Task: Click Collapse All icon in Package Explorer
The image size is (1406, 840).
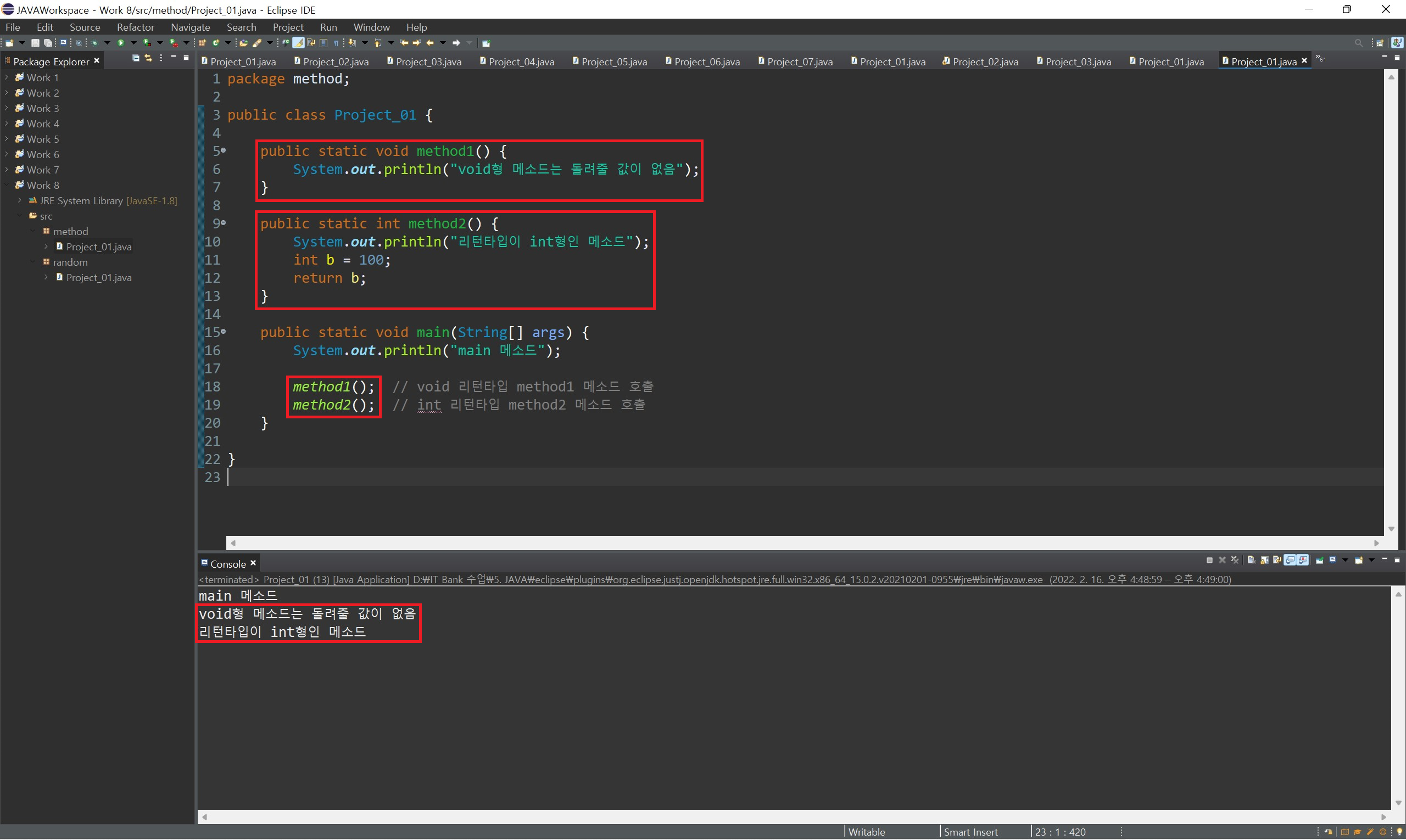Action: (136, 58)
